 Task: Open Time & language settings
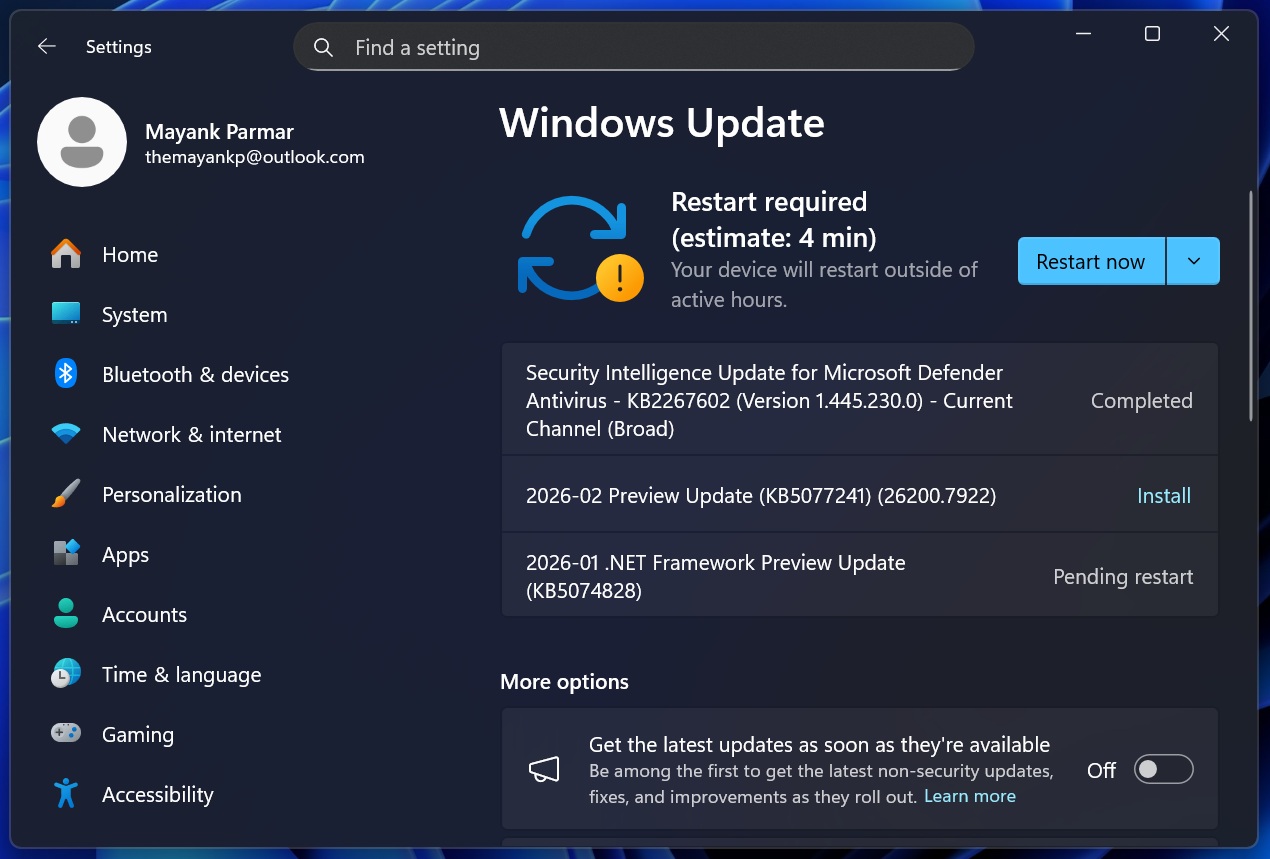point(181,674)
